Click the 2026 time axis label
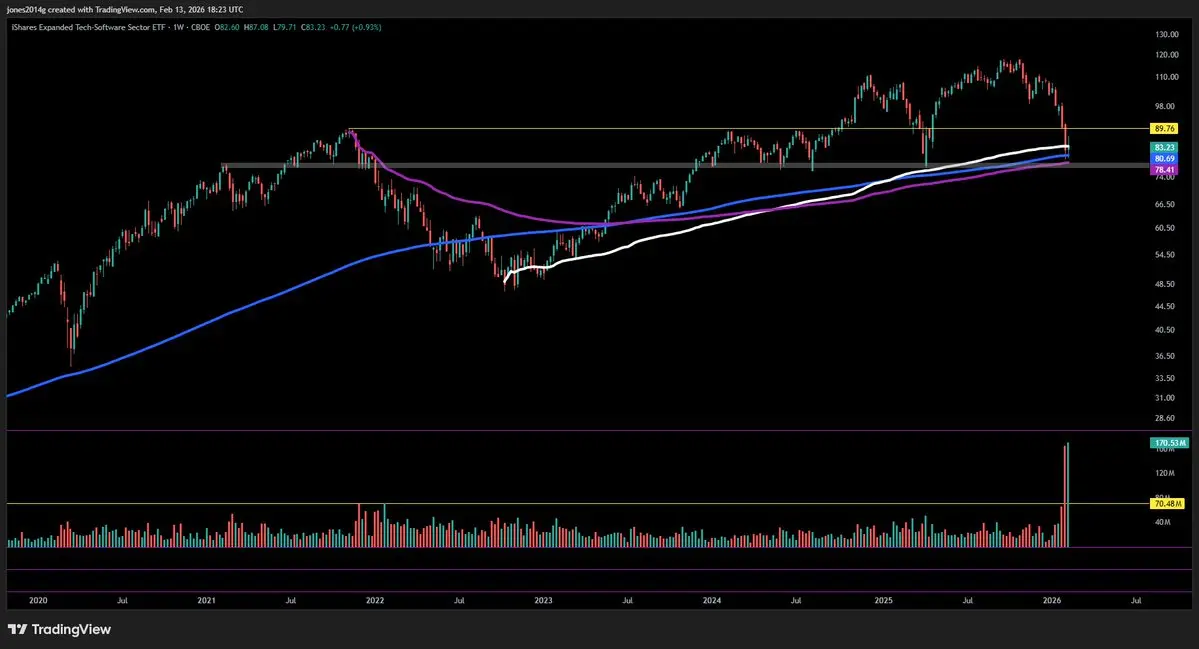Viewport: 1199px width, 649px height. point(1052,600)
